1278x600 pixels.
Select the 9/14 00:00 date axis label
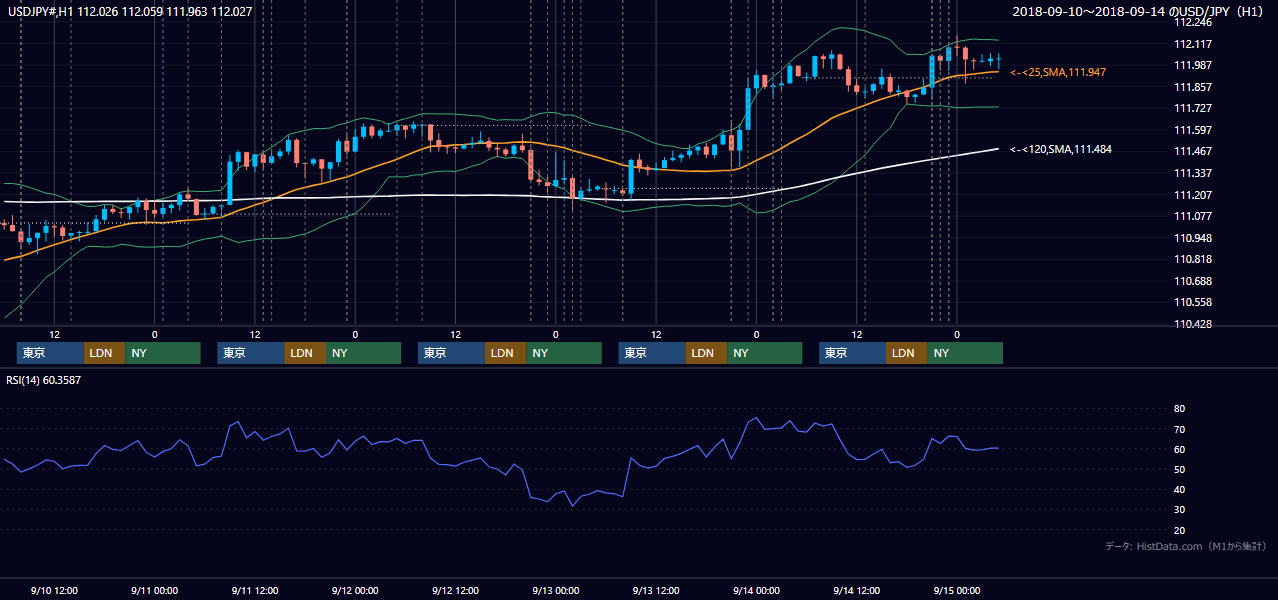(x=756, y=590)
